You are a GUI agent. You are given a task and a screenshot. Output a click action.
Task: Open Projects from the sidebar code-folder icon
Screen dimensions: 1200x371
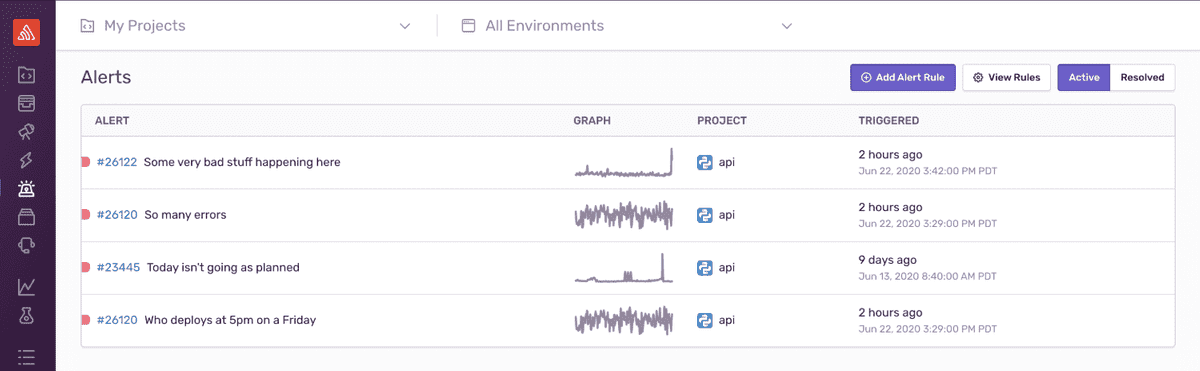(x=27, y=75)
